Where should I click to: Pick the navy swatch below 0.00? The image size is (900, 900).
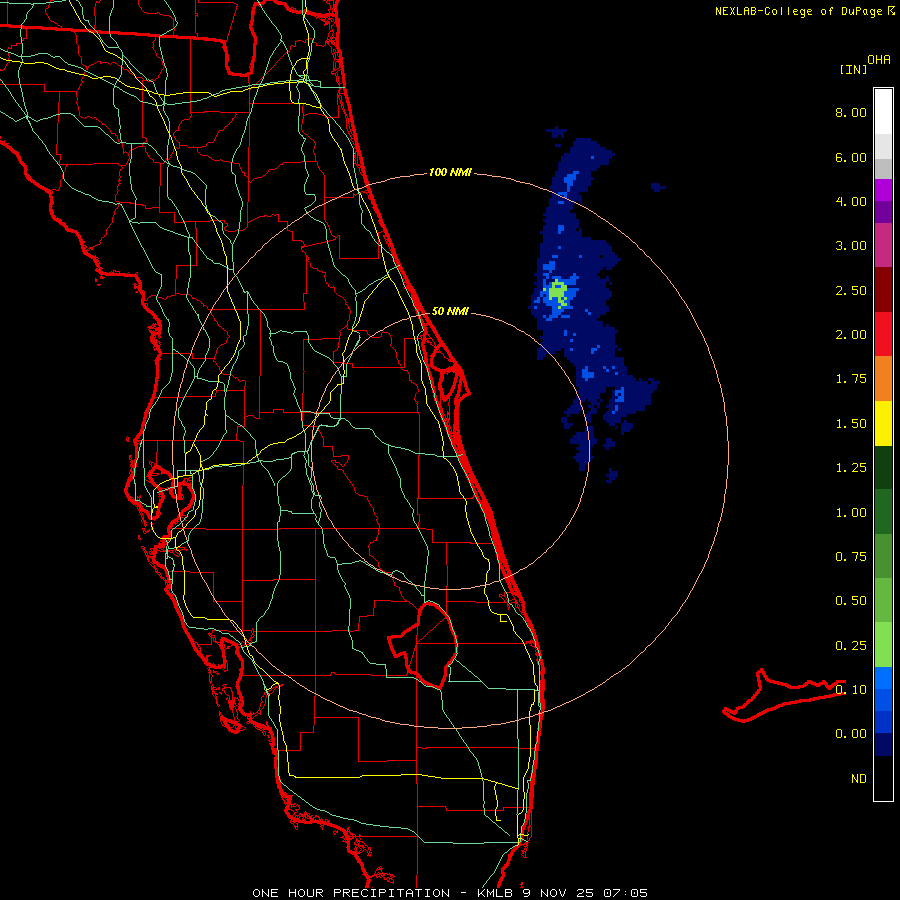tap(883, 744)
